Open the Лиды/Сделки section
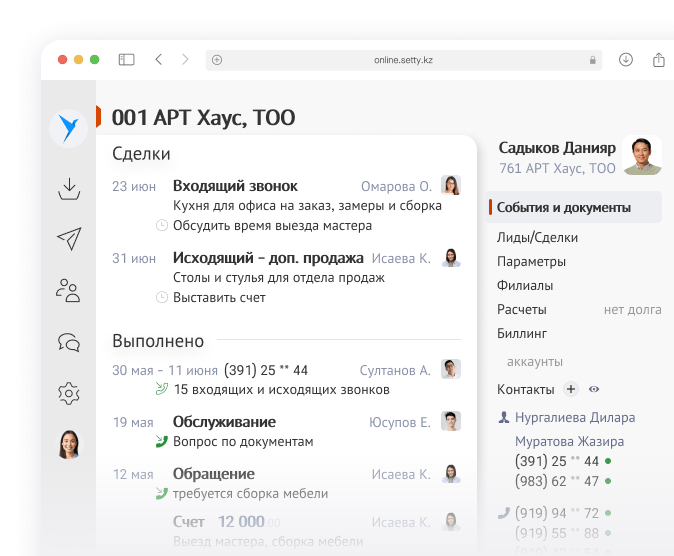The width and height of the screenshot is (674, 556). point(537,238)
